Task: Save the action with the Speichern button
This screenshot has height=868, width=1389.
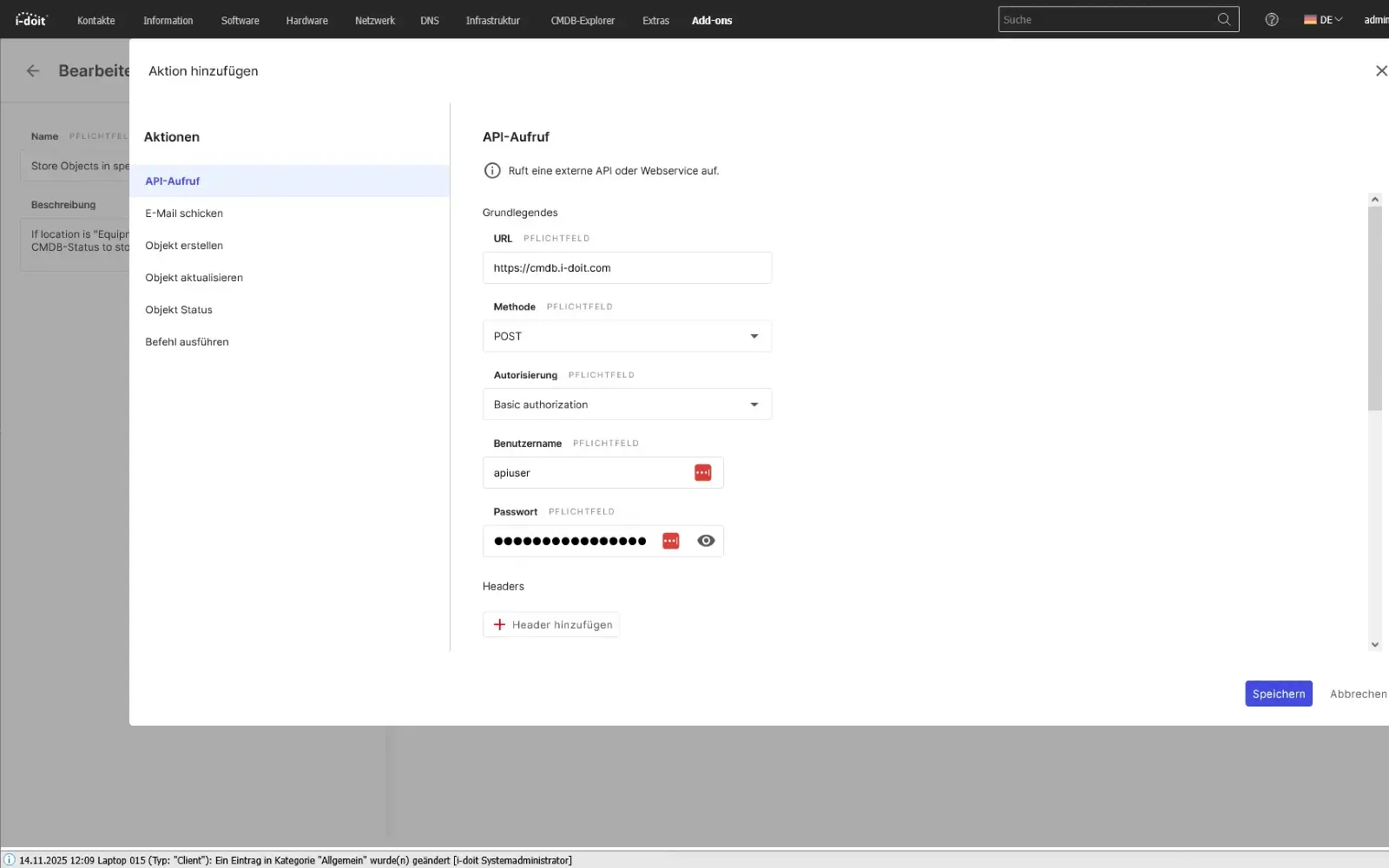Action: 1278,694
